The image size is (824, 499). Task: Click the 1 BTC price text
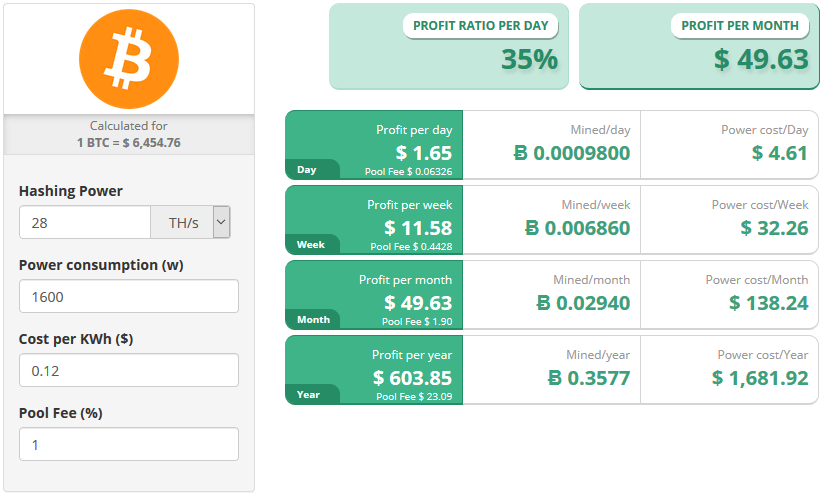pos(128,142)
